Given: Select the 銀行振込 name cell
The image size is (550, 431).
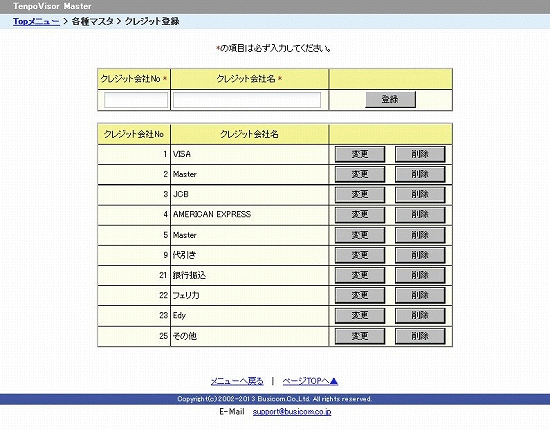Looking at the screenshot, I should (x=249, y=275).
